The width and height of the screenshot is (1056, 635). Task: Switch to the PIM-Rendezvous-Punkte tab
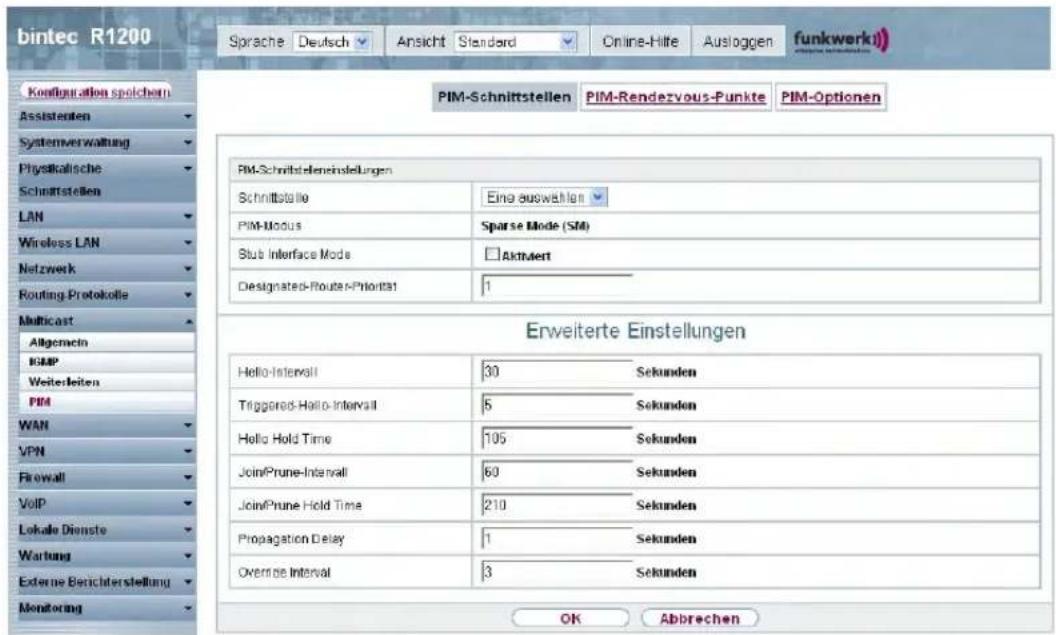click(x=675, y=97)
